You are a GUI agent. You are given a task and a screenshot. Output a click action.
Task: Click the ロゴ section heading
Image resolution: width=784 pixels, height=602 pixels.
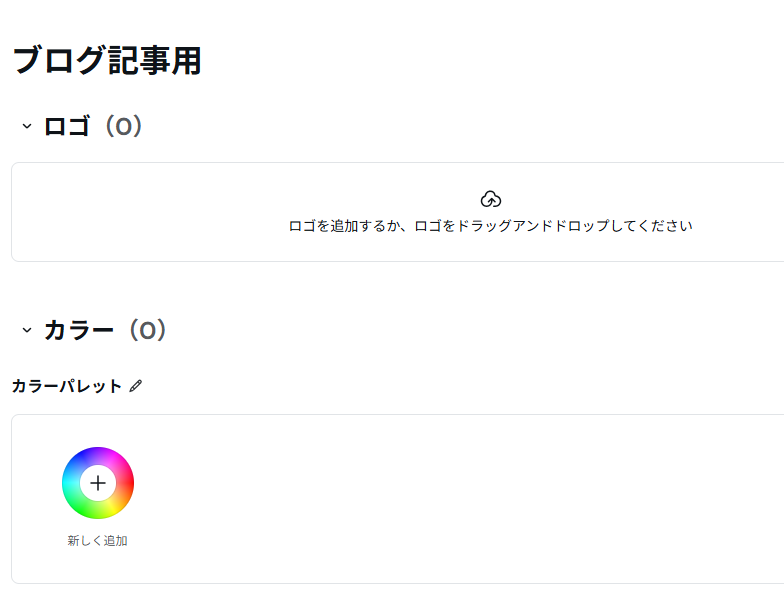(x=67, y=127)
